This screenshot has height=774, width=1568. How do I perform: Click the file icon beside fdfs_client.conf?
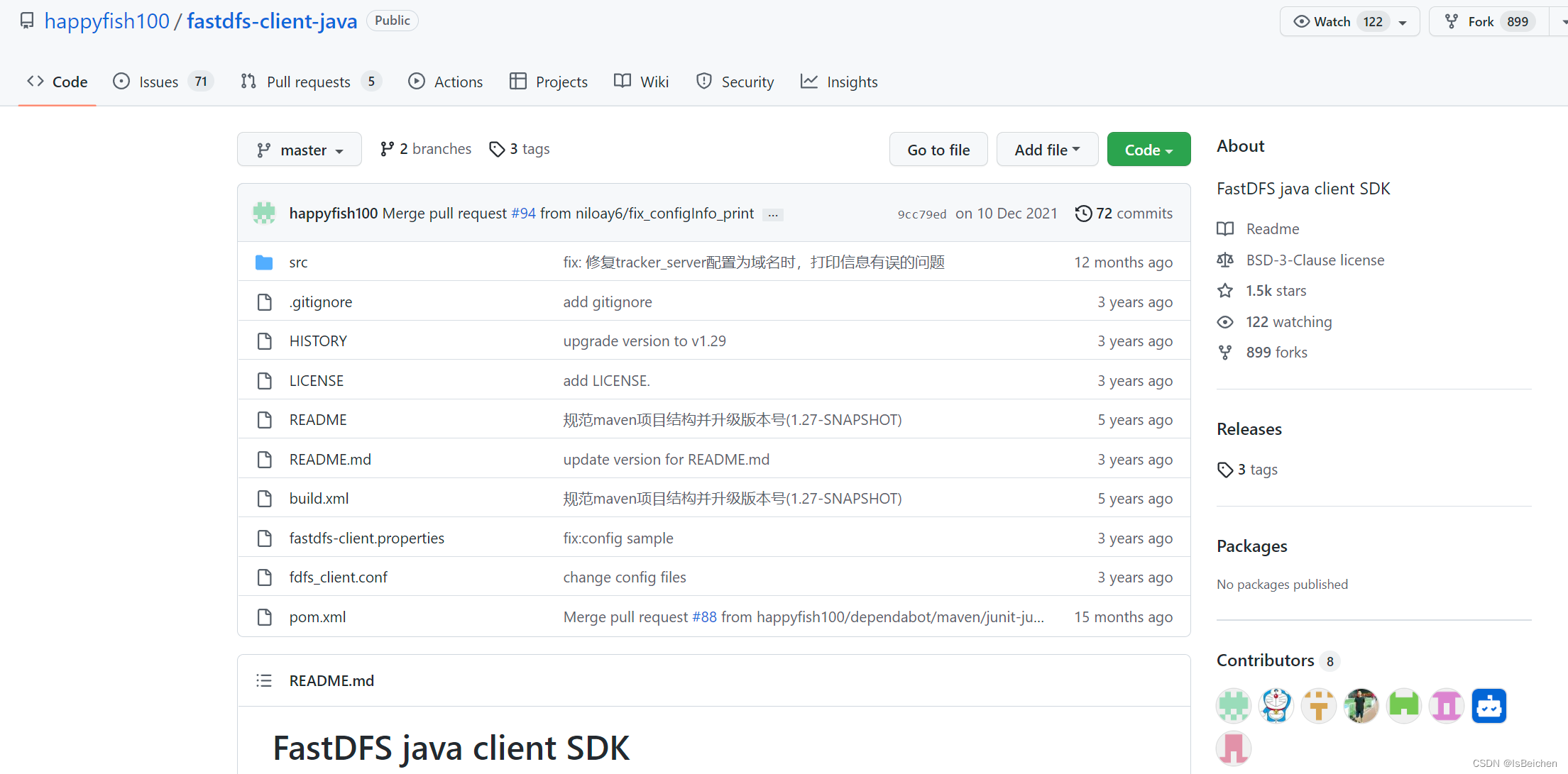[264, 577]
